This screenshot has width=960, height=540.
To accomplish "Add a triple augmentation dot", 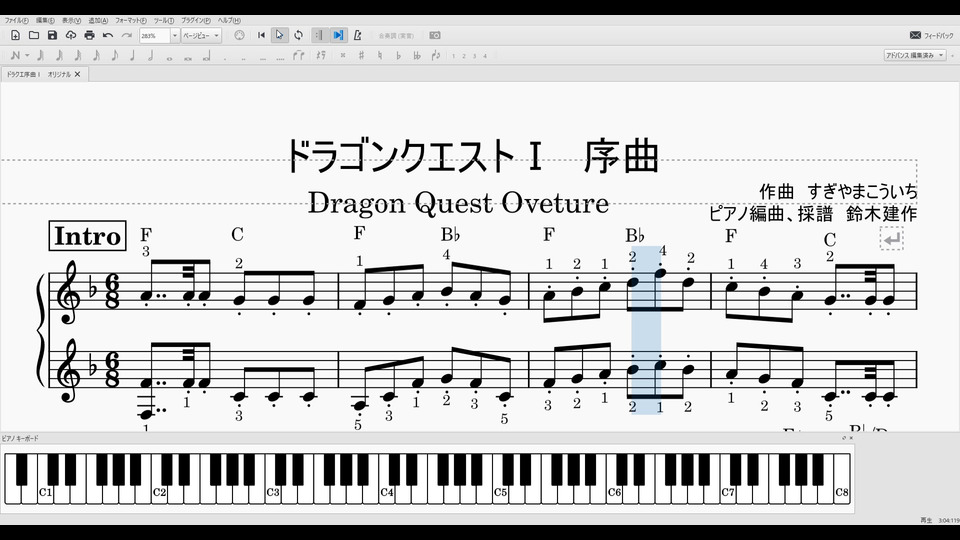I will 263,57.
